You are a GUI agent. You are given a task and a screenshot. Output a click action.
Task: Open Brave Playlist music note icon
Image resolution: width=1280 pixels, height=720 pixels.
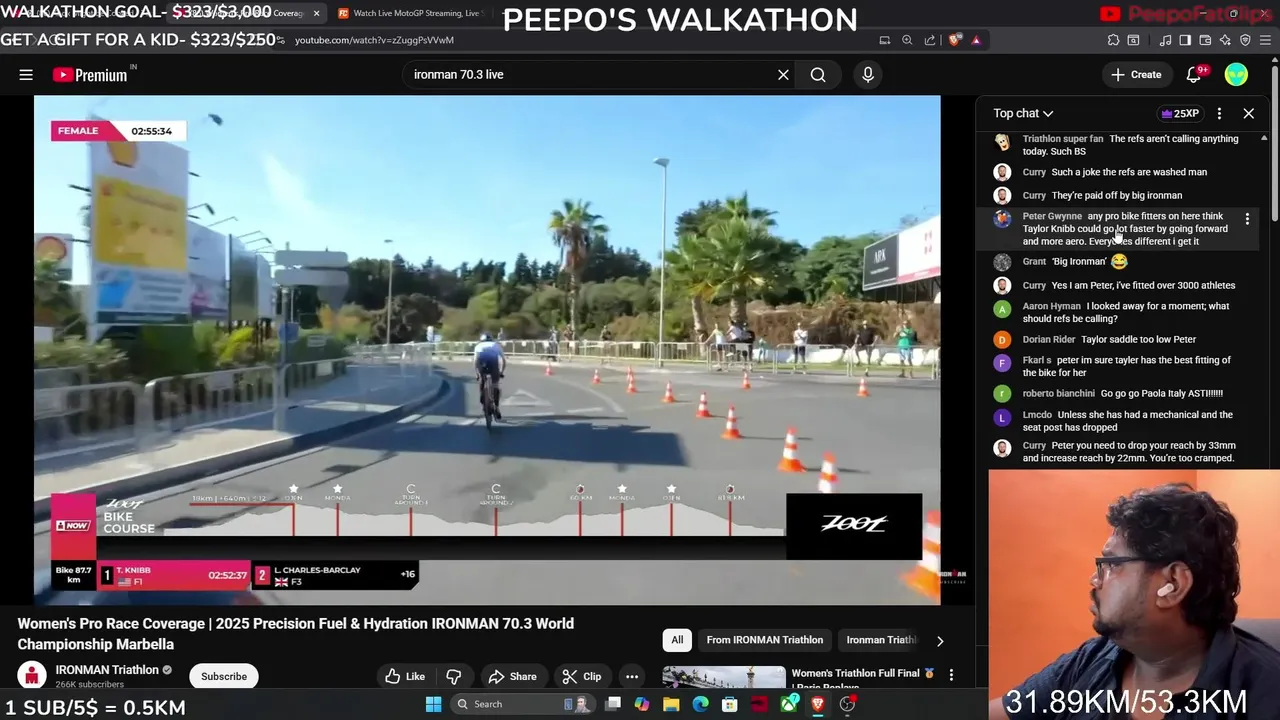click(1165, 40)
